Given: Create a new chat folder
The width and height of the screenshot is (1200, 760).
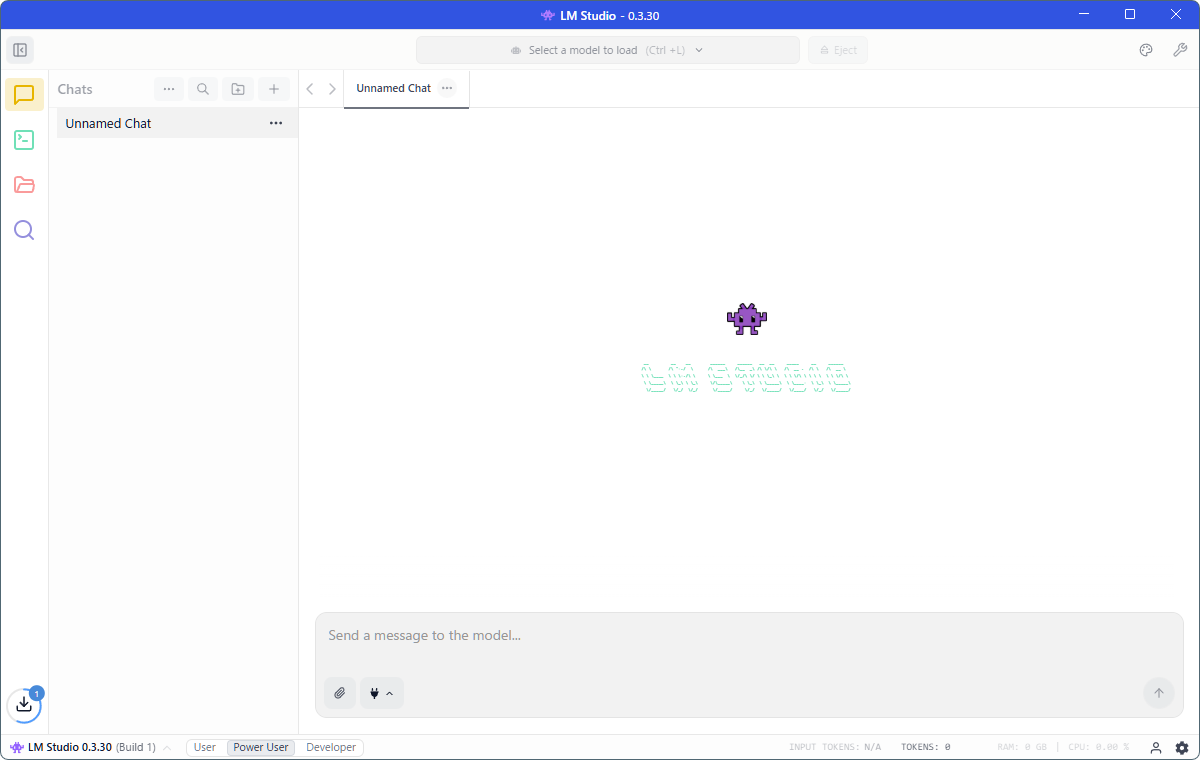Looking at the screenshot, I should click(x=238, y=89).
